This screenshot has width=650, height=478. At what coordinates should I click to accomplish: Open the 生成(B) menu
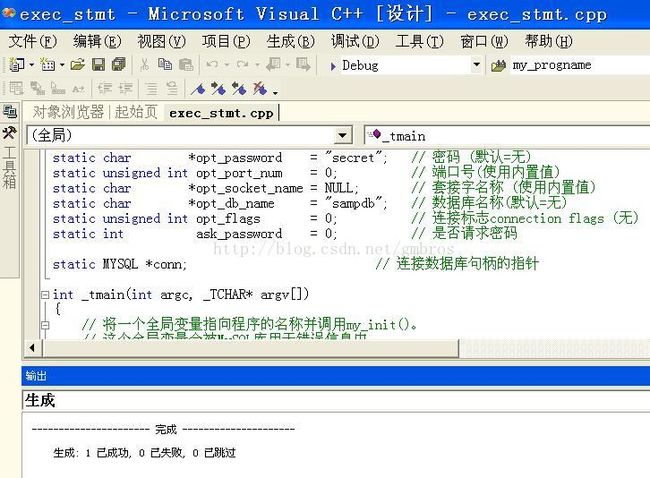[x=291, y=41]
